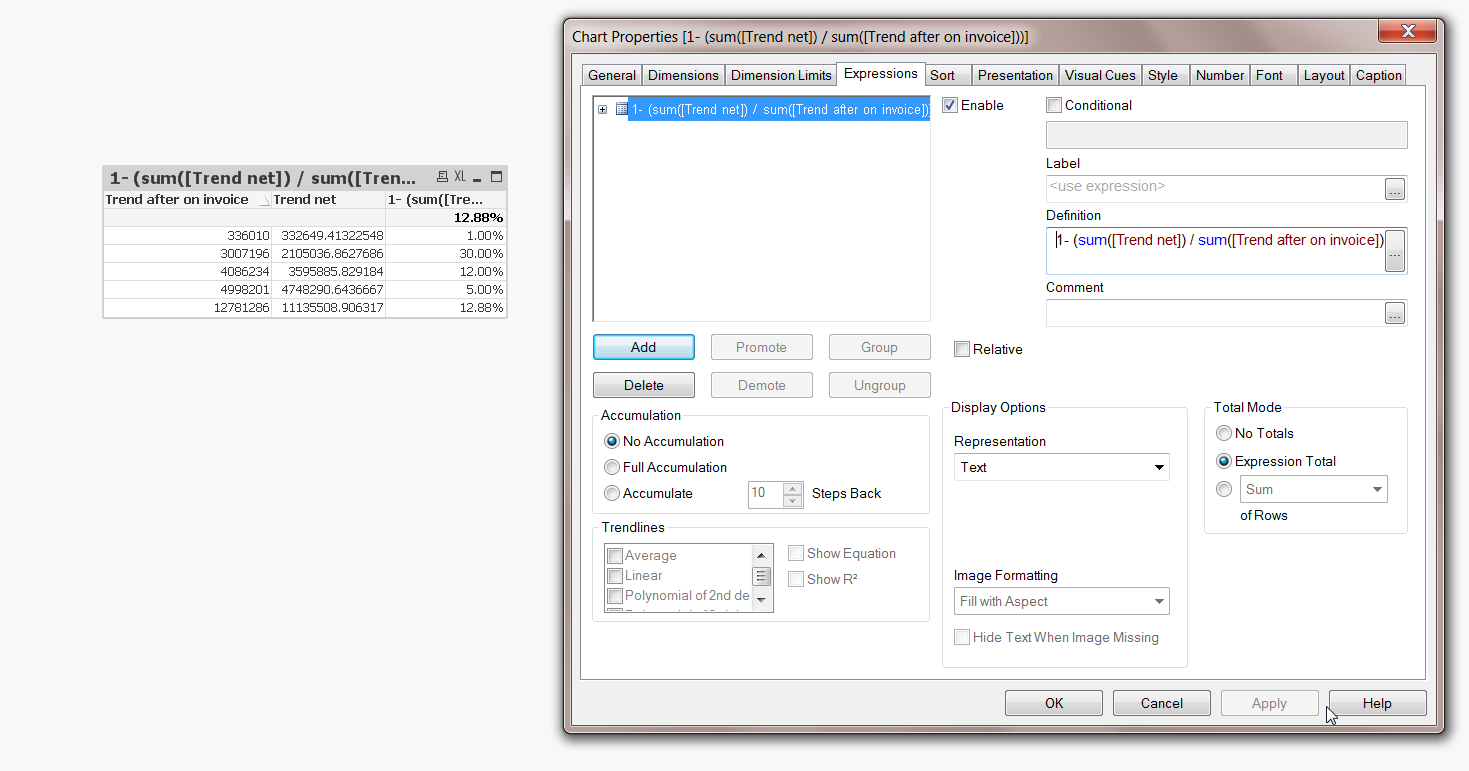This screenshot has height=771, width=1469.
Task: Click the Steps Back value field
Action: tap(766, 493)
